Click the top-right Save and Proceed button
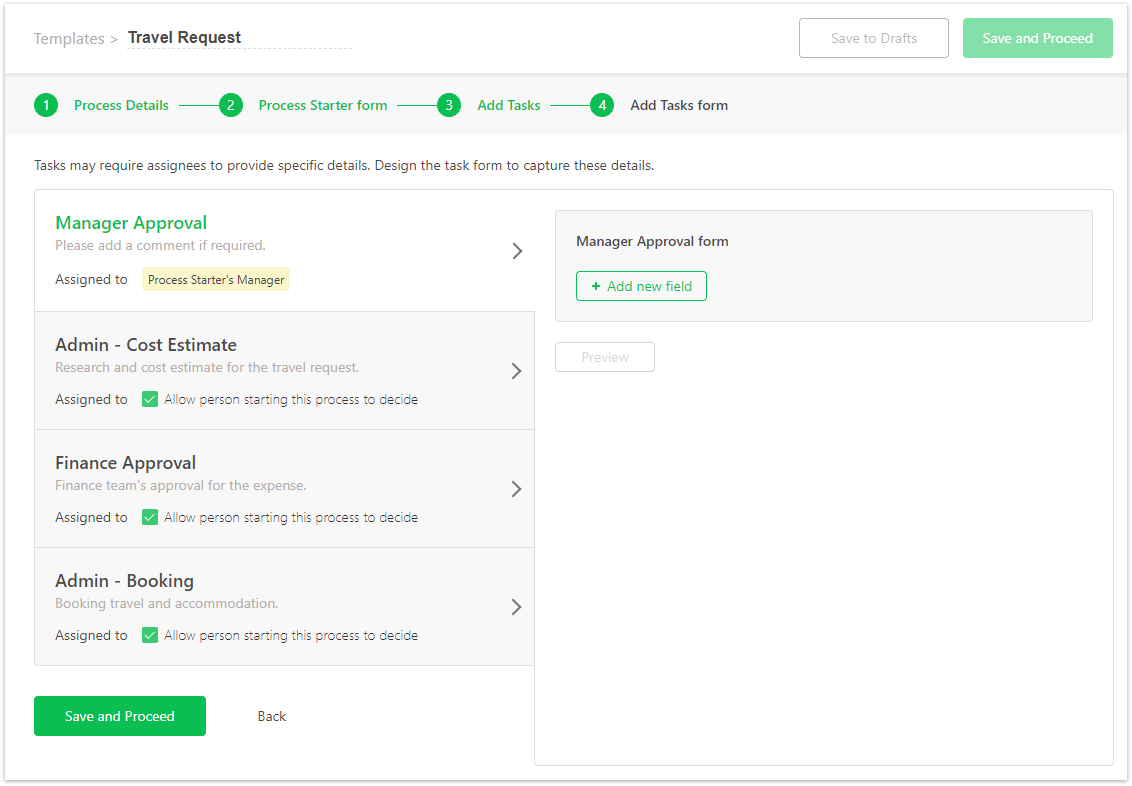 click(x=1037, y=38)
